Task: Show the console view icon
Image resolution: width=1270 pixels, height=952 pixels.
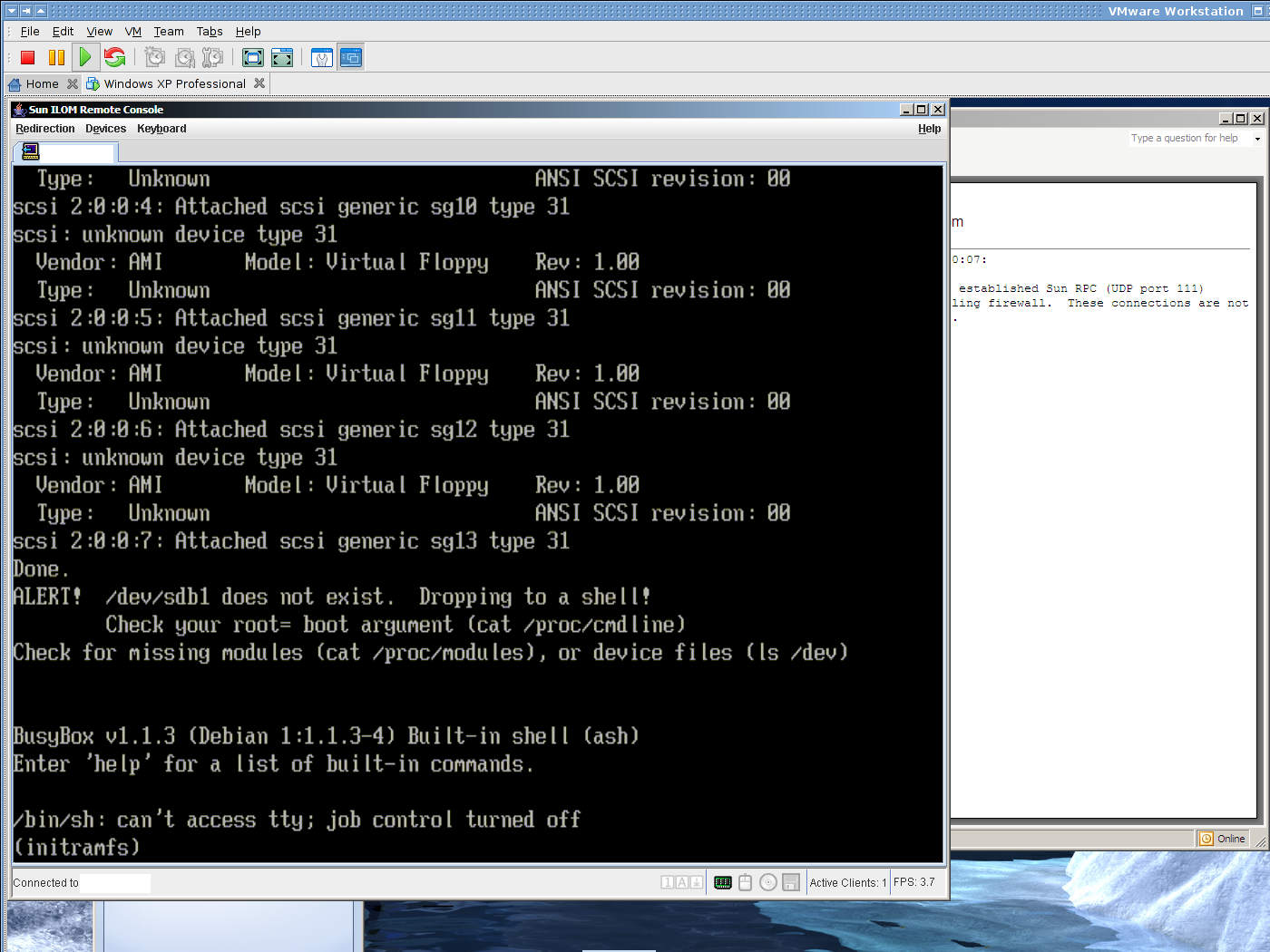Action: (351, 58)
